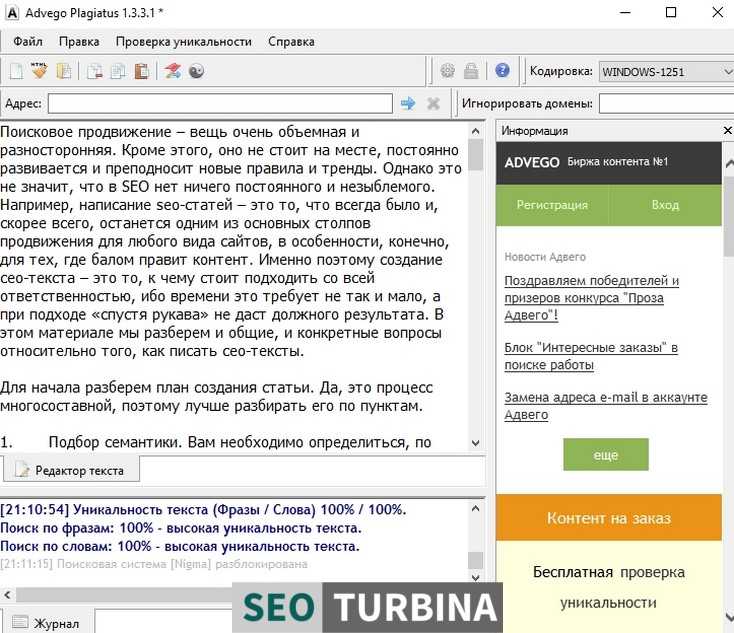Open the Файл menu
734x633 pixels.
(28, 42)
